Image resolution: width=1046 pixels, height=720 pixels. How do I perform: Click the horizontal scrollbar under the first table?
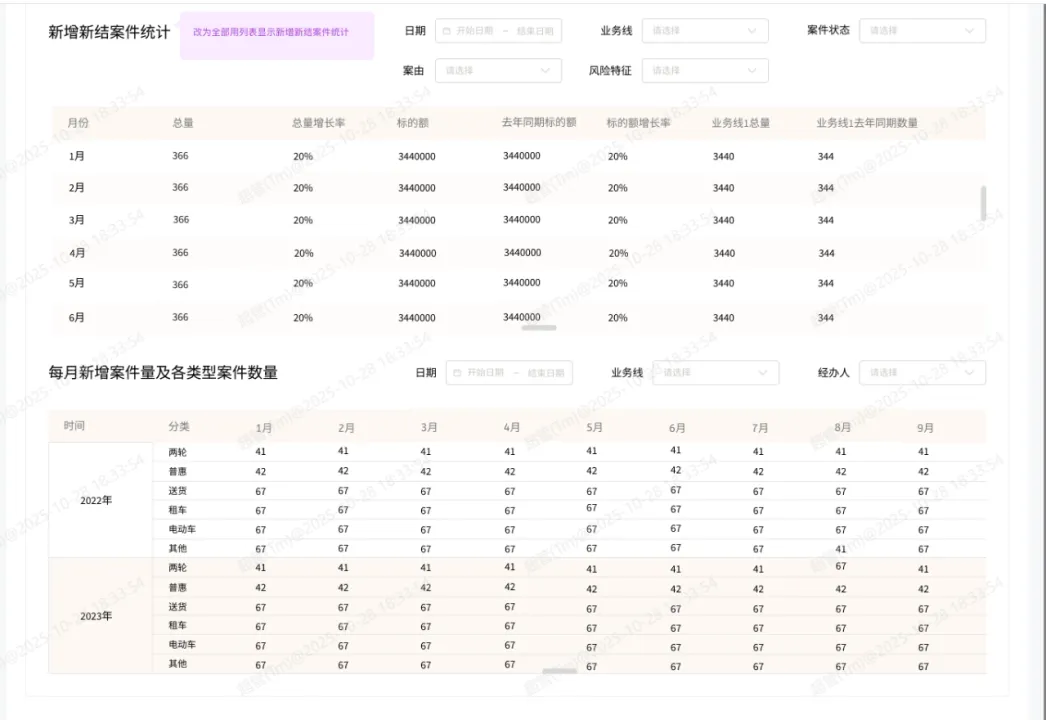[x=538, y=327]
